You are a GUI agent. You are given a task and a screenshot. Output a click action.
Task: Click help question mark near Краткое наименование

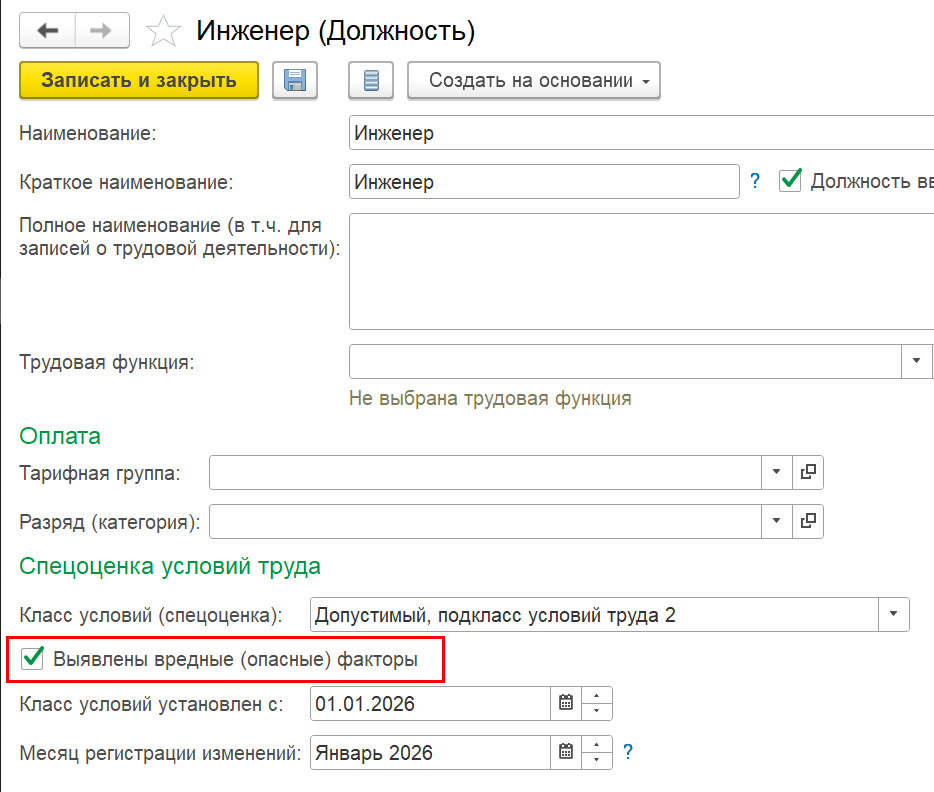pyautogui.click(x=755, y=181)
